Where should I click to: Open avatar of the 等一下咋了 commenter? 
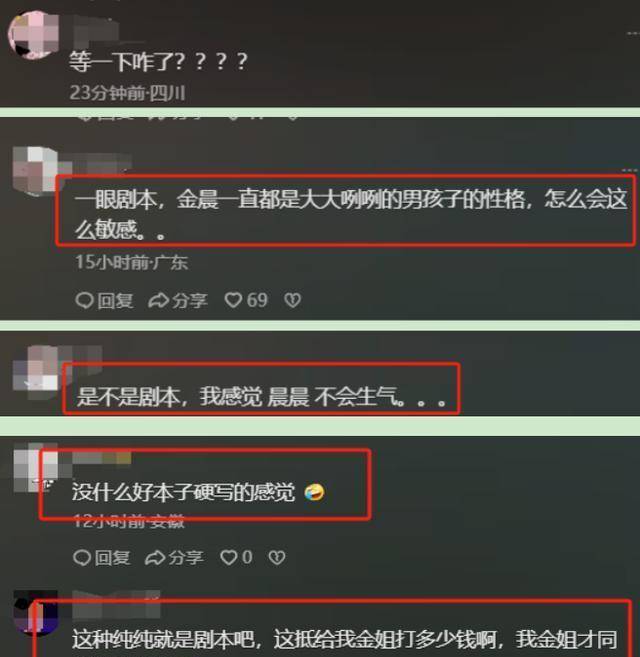tap(34, 35)
